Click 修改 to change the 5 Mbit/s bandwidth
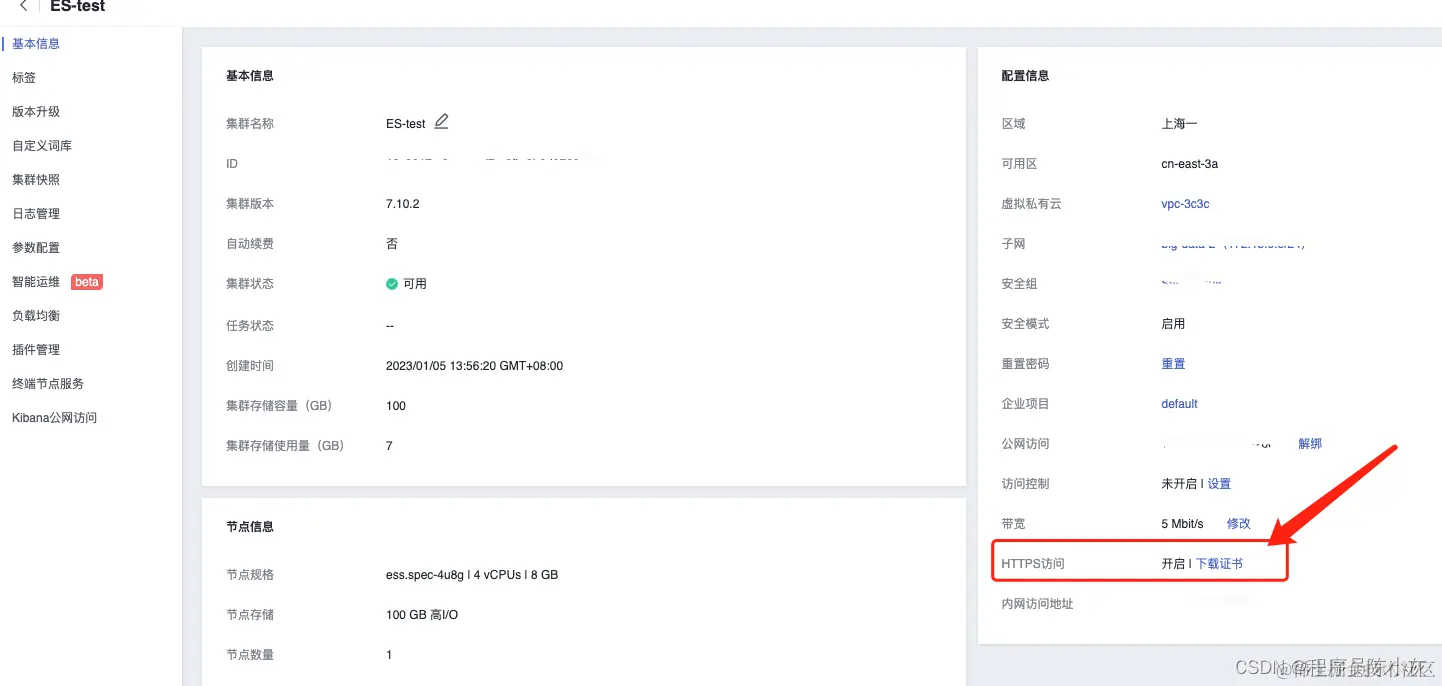Viewport: 1442px width, 686px height. point(1238,523)
